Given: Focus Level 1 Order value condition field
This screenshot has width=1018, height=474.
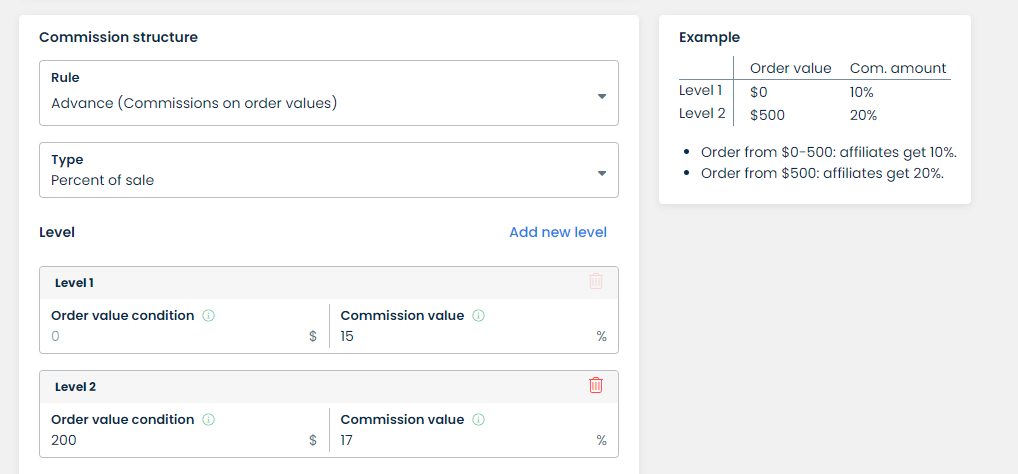Looking at the screenshot, I should coord(175,337).
